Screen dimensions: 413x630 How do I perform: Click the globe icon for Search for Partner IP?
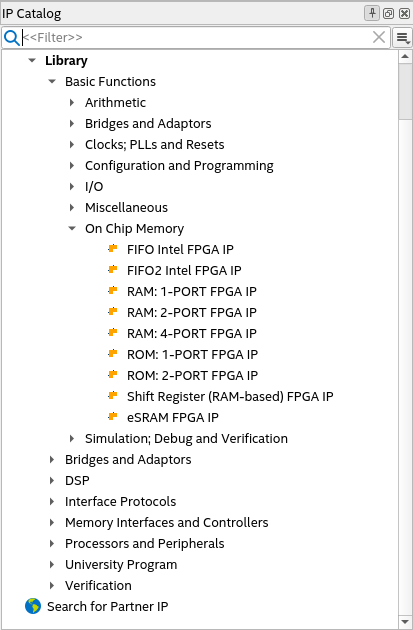pyautogui.click(x=33, y=606)
